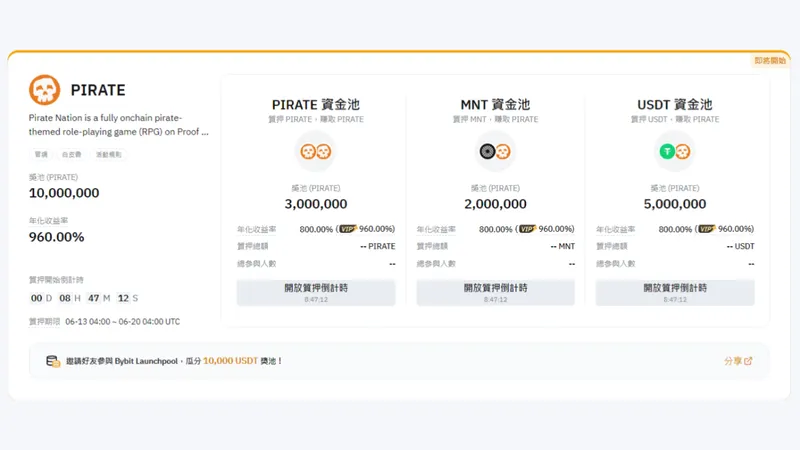Click the external-link icon beside 分享
800x450 pixels.
click(748, 361)
